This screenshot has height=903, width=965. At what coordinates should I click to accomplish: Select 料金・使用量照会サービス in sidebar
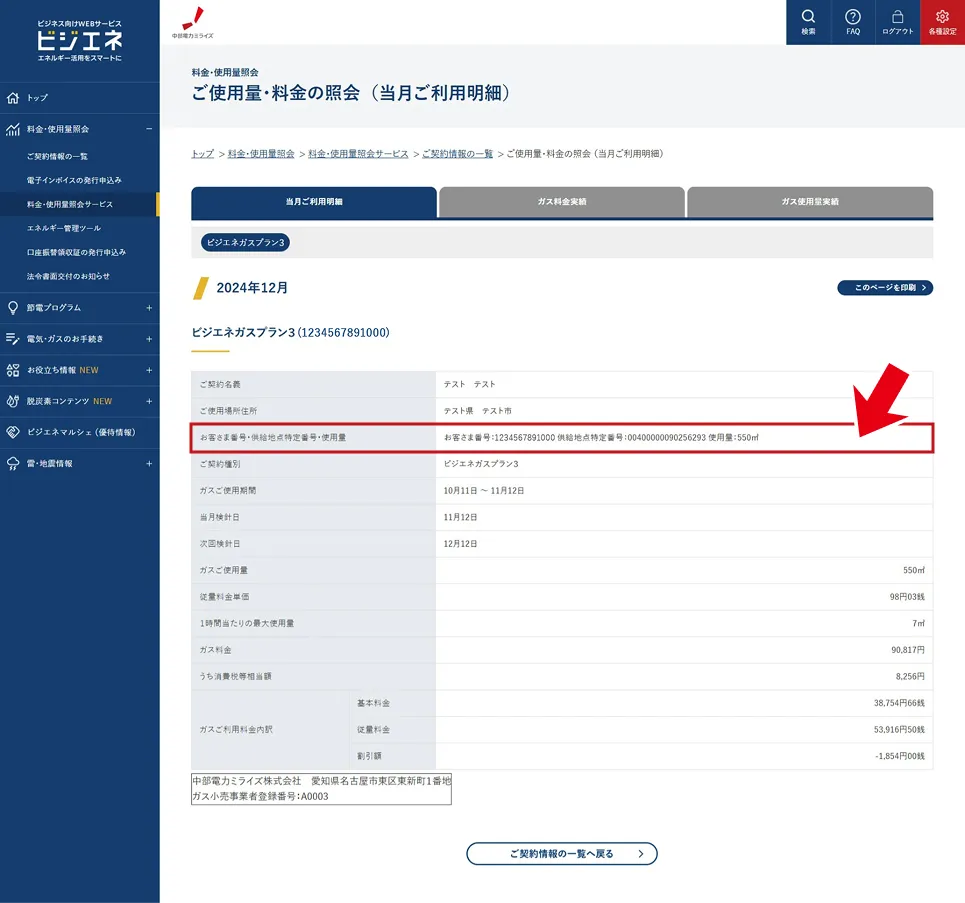(x=70, y=204)
